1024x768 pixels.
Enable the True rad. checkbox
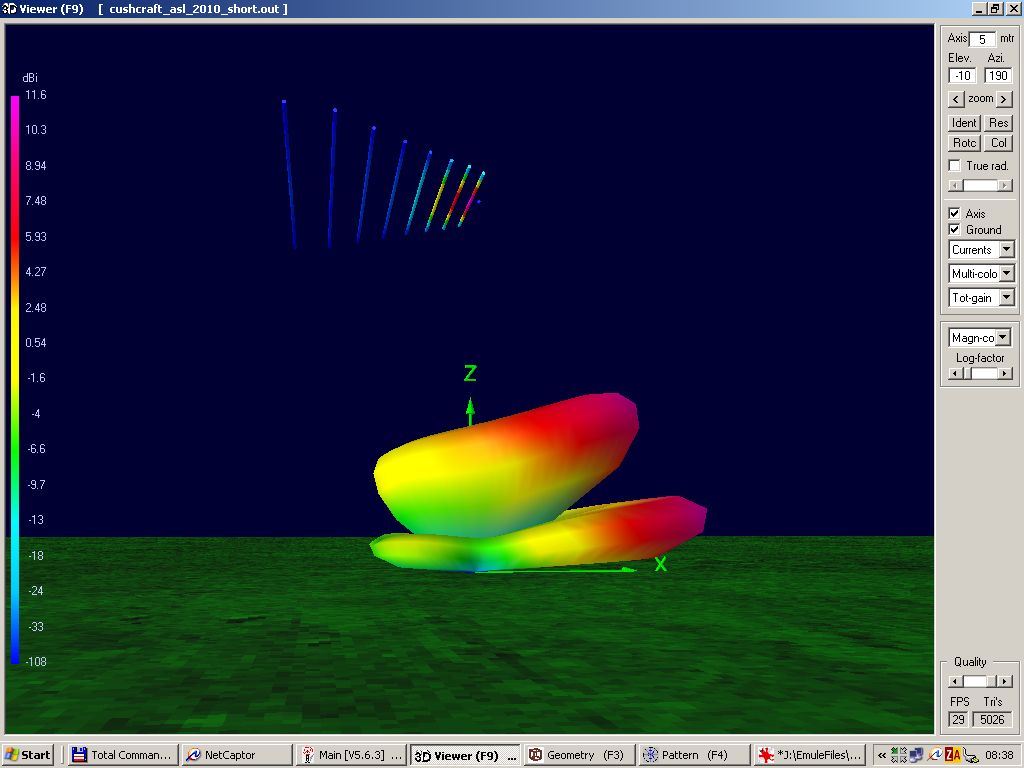click(x=955, y=166)
